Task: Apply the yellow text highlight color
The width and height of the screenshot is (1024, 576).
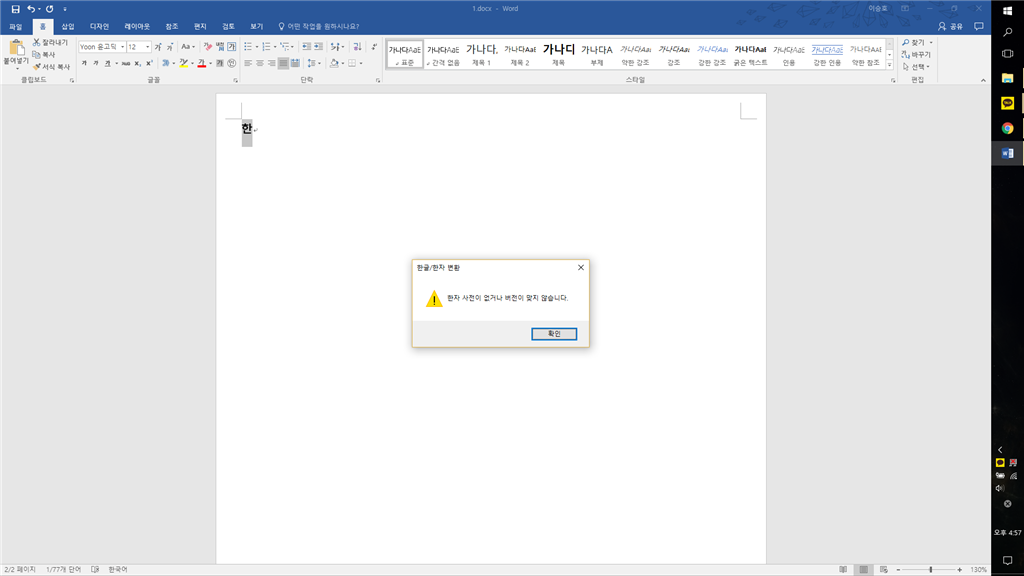Action: [x=184, y=63]
